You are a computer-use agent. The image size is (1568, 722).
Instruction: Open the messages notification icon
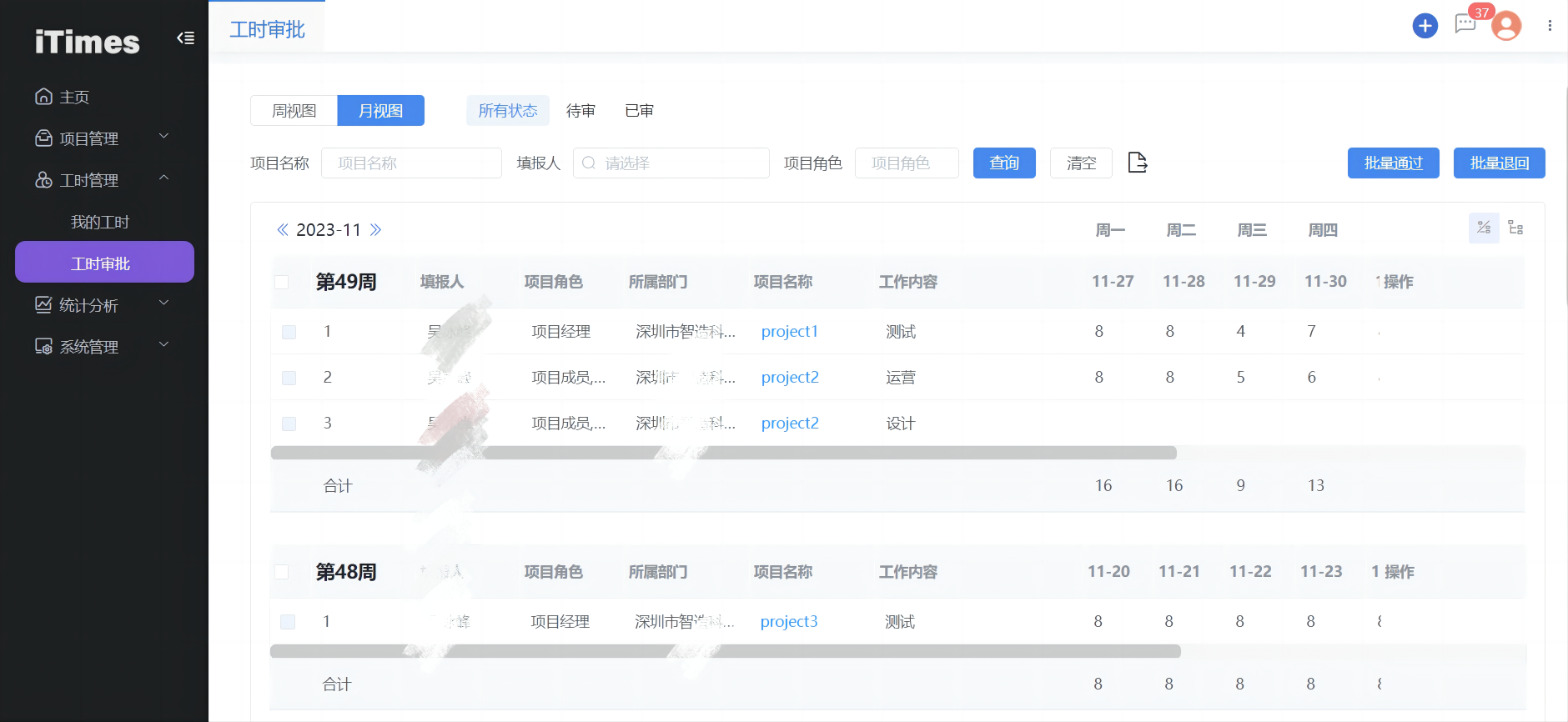(1465, 24)
